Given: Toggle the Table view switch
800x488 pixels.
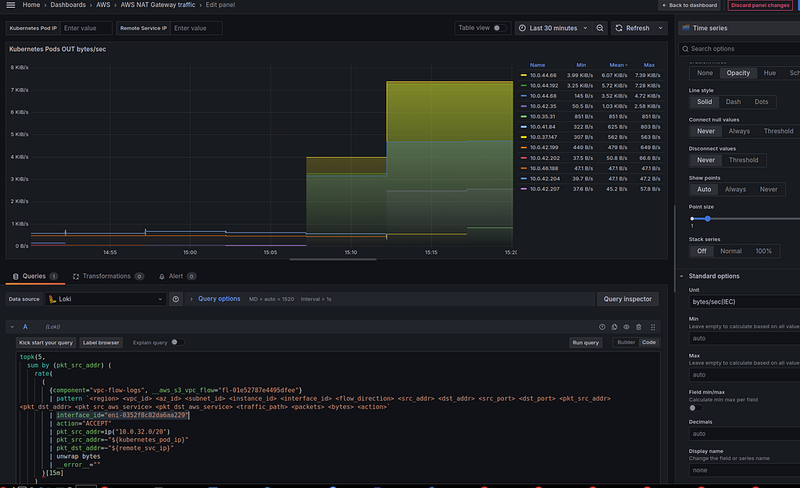Looking at the screenshot, I should pyautogui.click(x=499, y=28).
